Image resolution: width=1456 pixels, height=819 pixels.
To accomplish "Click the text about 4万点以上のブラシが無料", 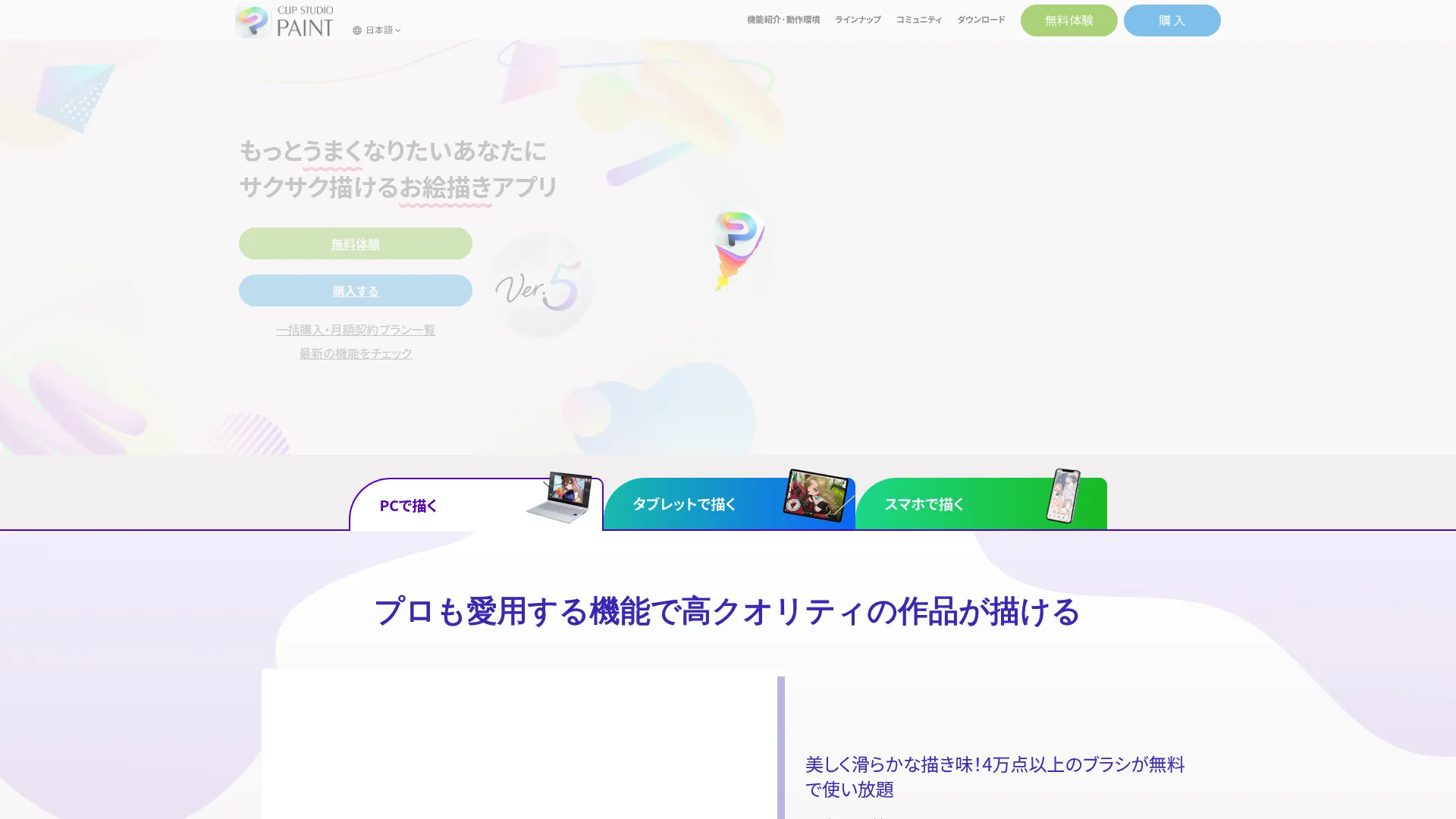I will click(x=995, y=777).
